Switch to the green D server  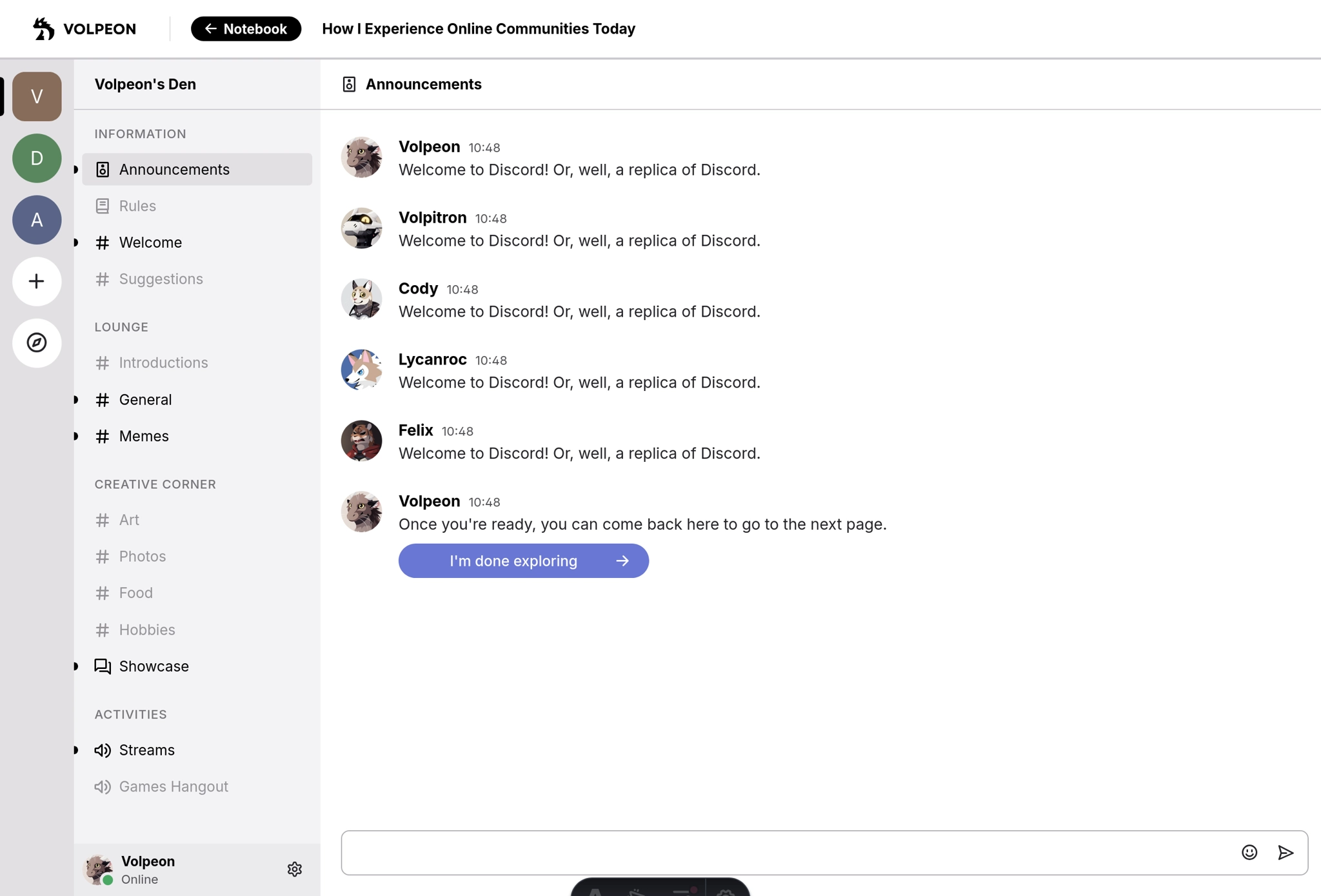tap(37, 158)
